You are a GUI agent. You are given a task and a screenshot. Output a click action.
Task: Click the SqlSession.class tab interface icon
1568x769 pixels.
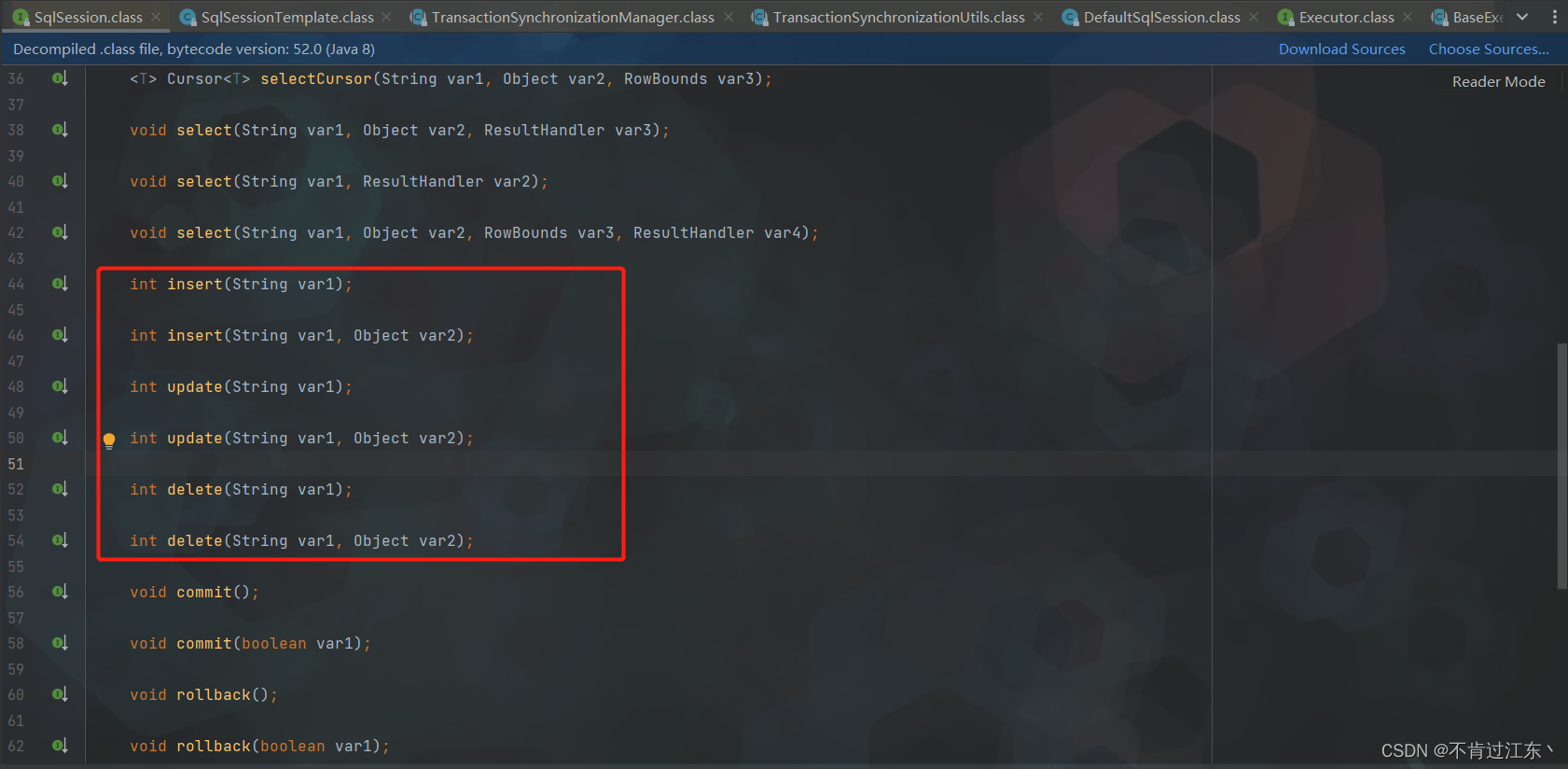click(21, 17)
